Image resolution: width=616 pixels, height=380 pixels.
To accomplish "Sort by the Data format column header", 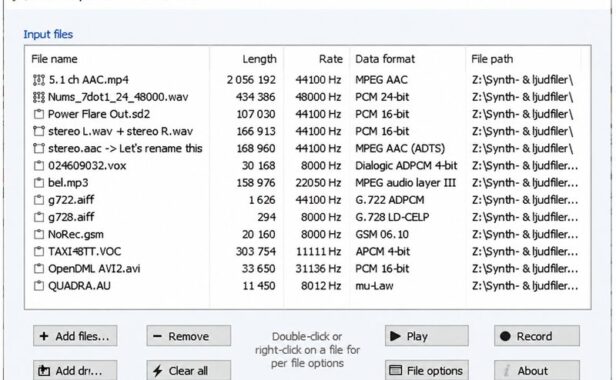I will coord(385,59).
